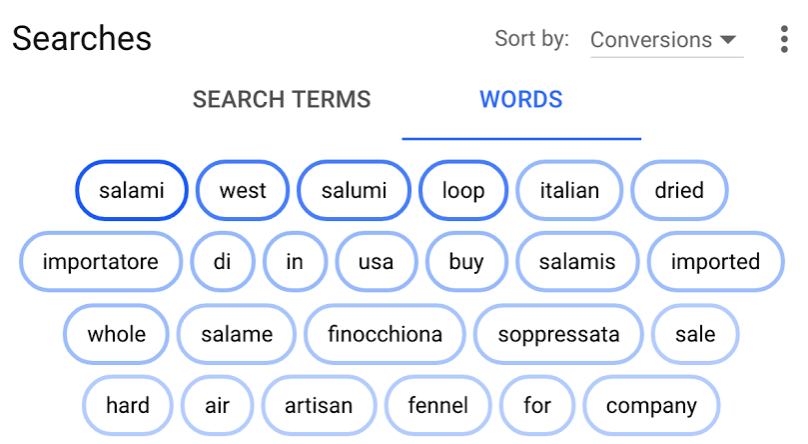Select the salami word chip

click(132, 191)
